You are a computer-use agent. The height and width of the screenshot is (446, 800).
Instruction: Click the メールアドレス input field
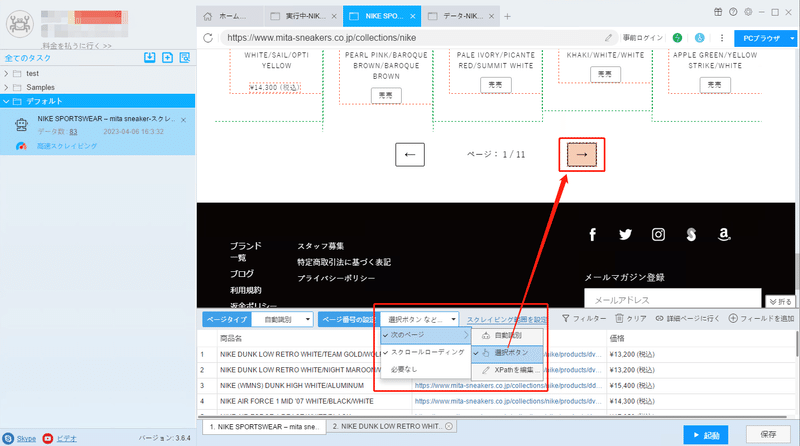pyautogui.click(x=672, y=300)
